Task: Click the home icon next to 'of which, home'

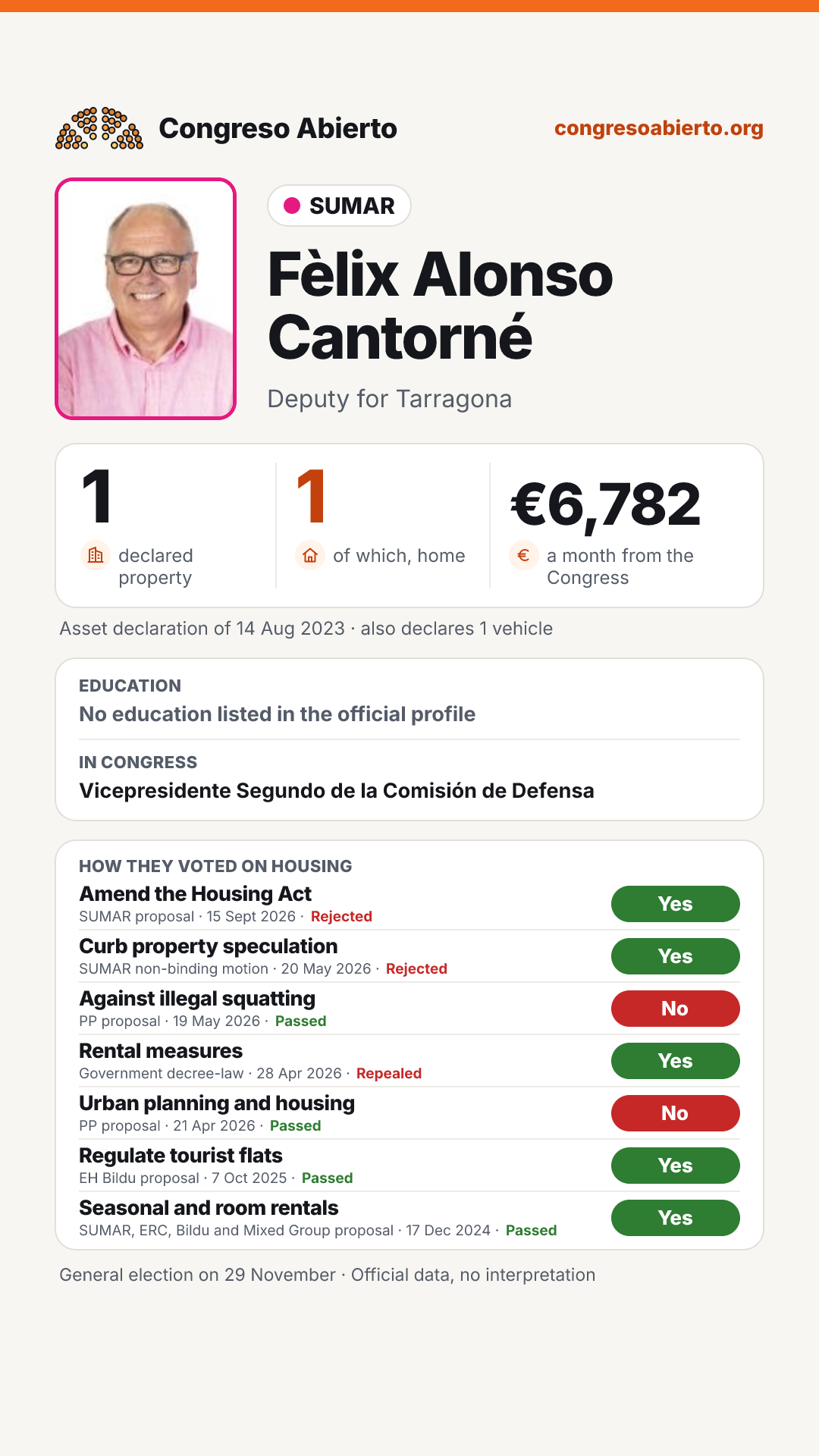Action: click(310, 556)
